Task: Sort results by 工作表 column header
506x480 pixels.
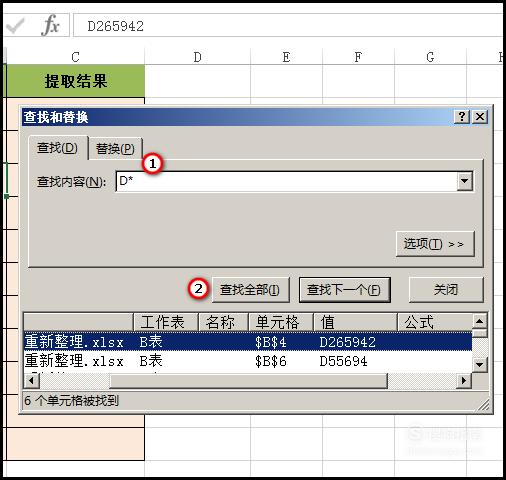Action: 165,322
